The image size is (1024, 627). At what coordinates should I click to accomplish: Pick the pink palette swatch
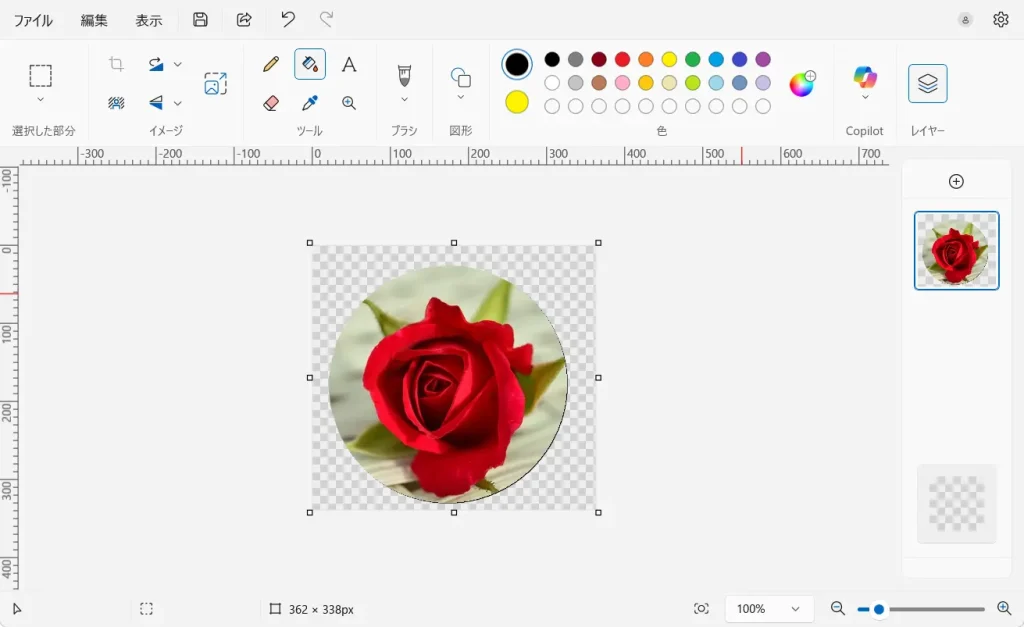pyautogui.click(x=622, y=83)
